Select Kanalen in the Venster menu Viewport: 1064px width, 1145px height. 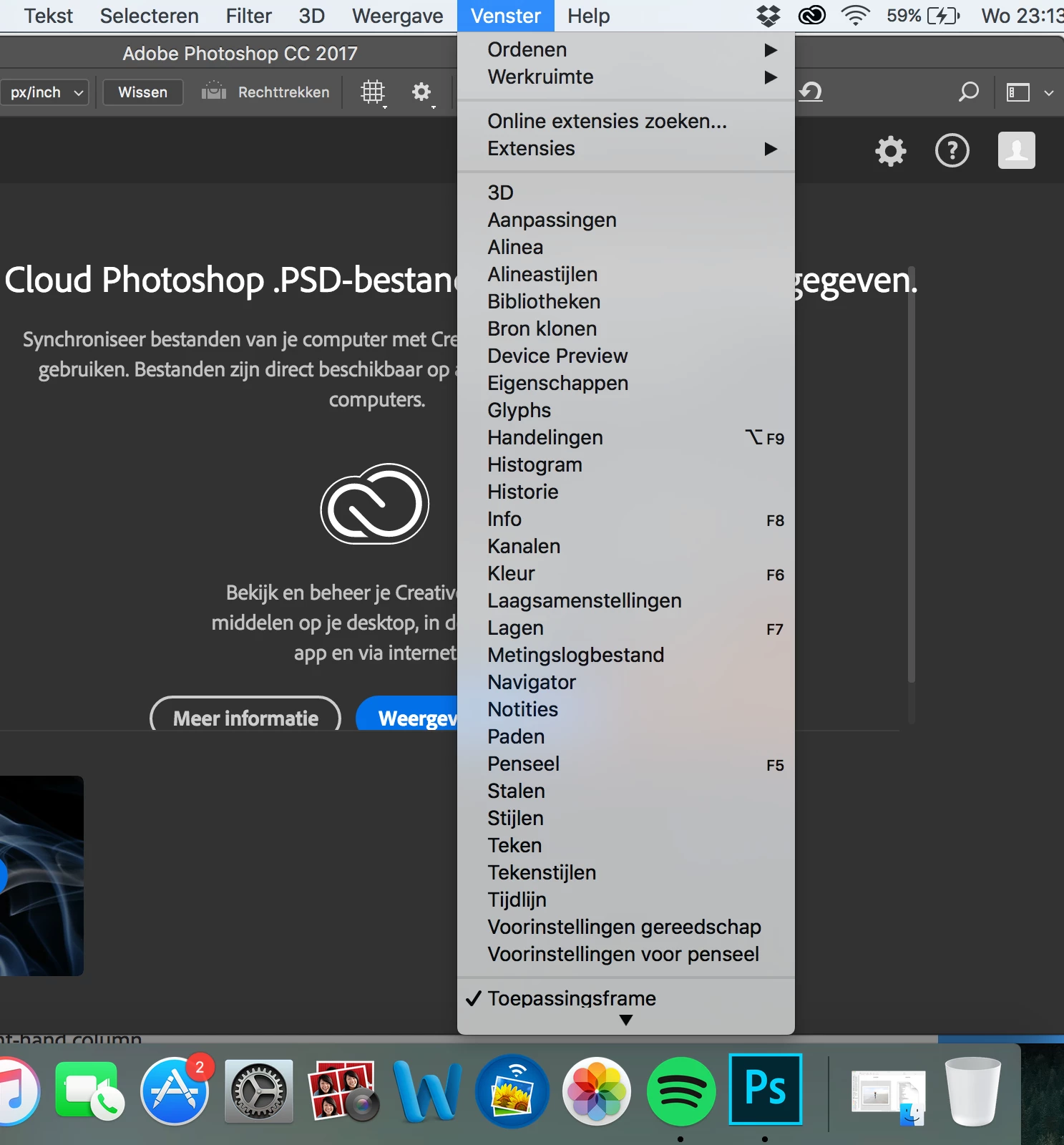626,546
